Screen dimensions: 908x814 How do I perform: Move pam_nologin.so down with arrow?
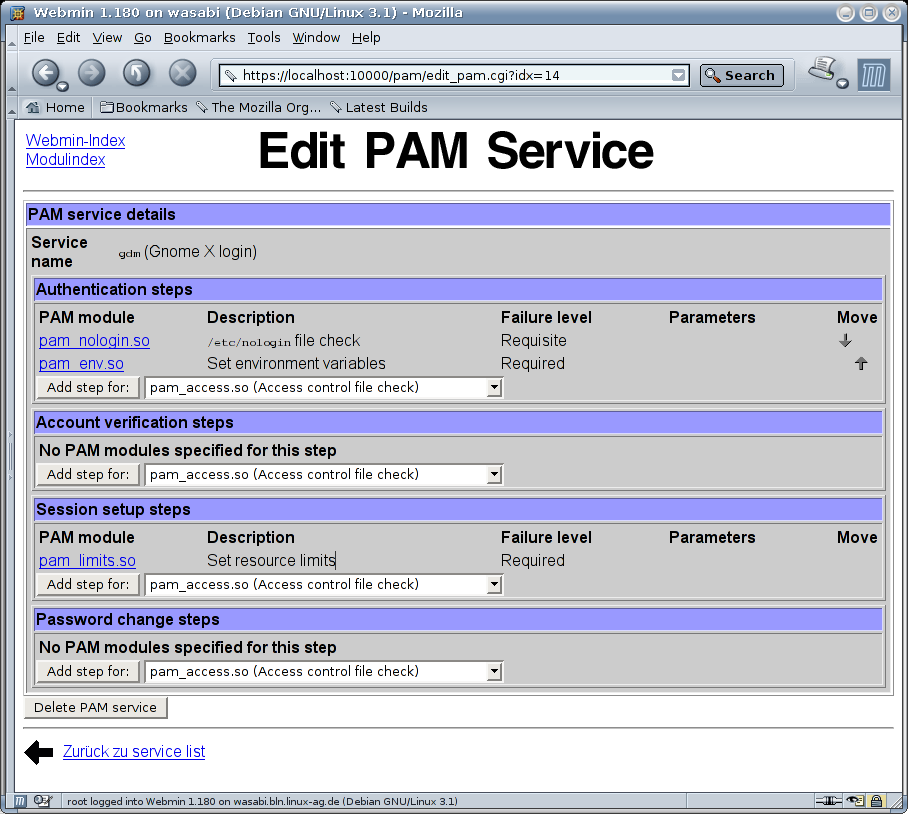click(845, 340)
